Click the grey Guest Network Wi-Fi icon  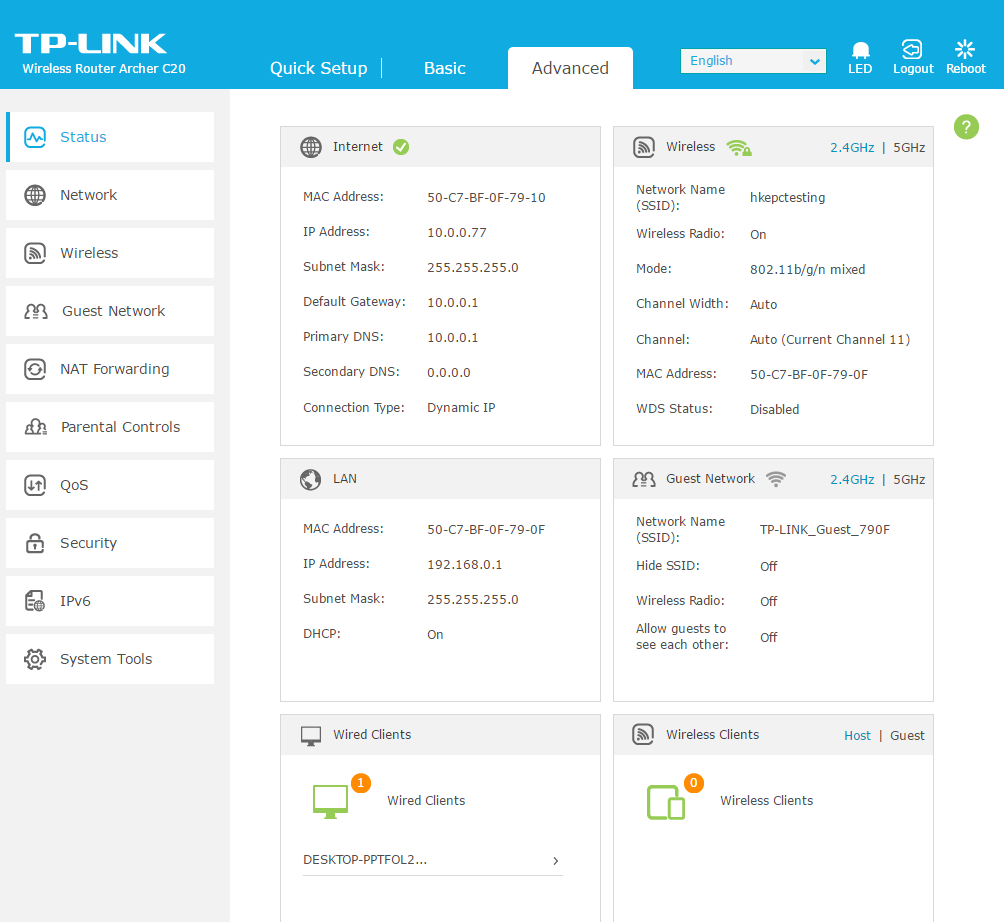(x=776, y=479)
